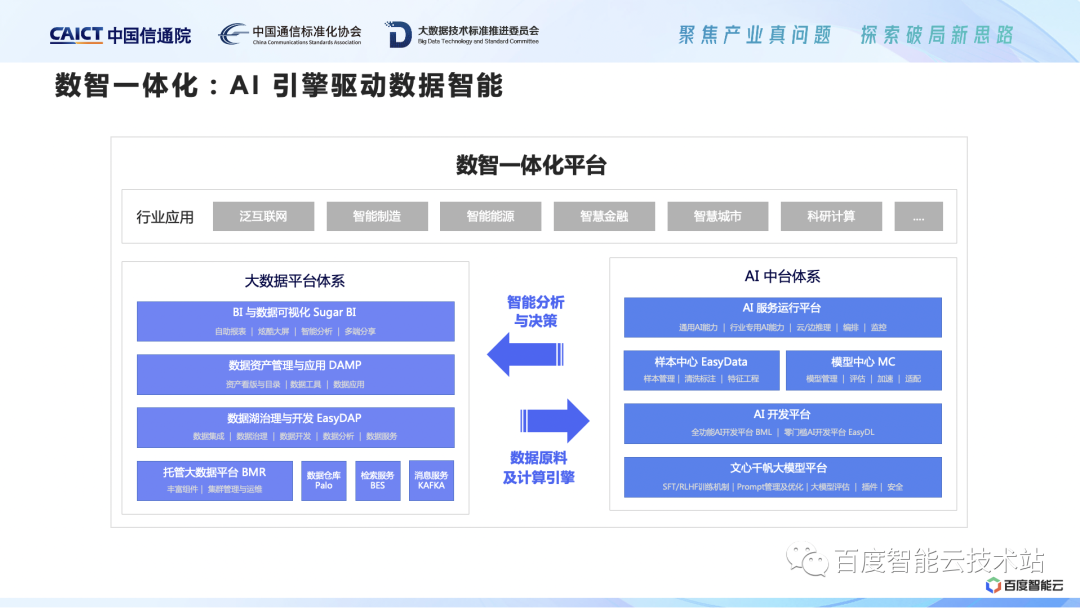
Task: Switch to the 大数据平台体系 panel
Action: pos(296,281)
